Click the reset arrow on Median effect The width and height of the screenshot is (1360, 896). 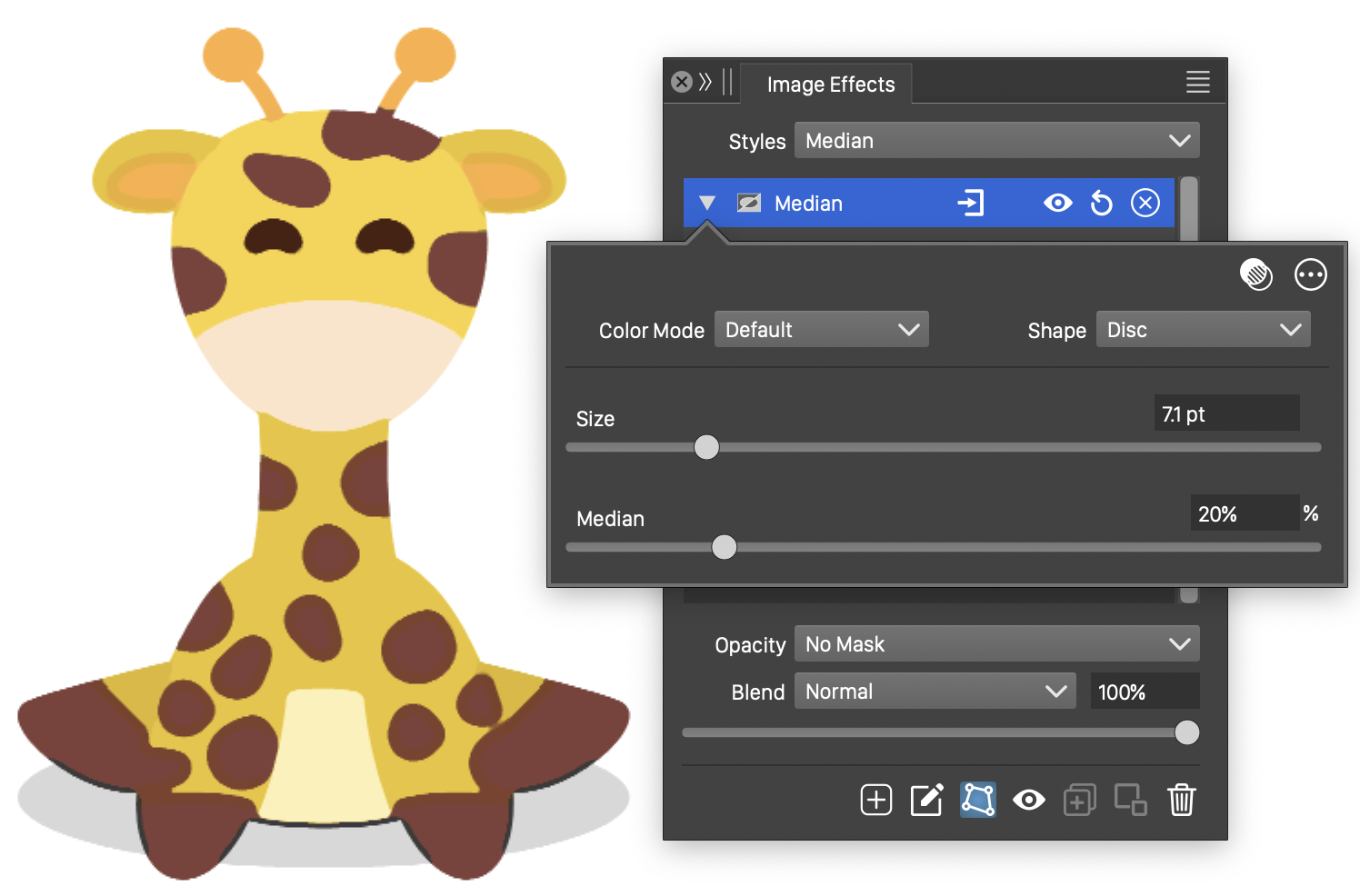(1101, 203)
